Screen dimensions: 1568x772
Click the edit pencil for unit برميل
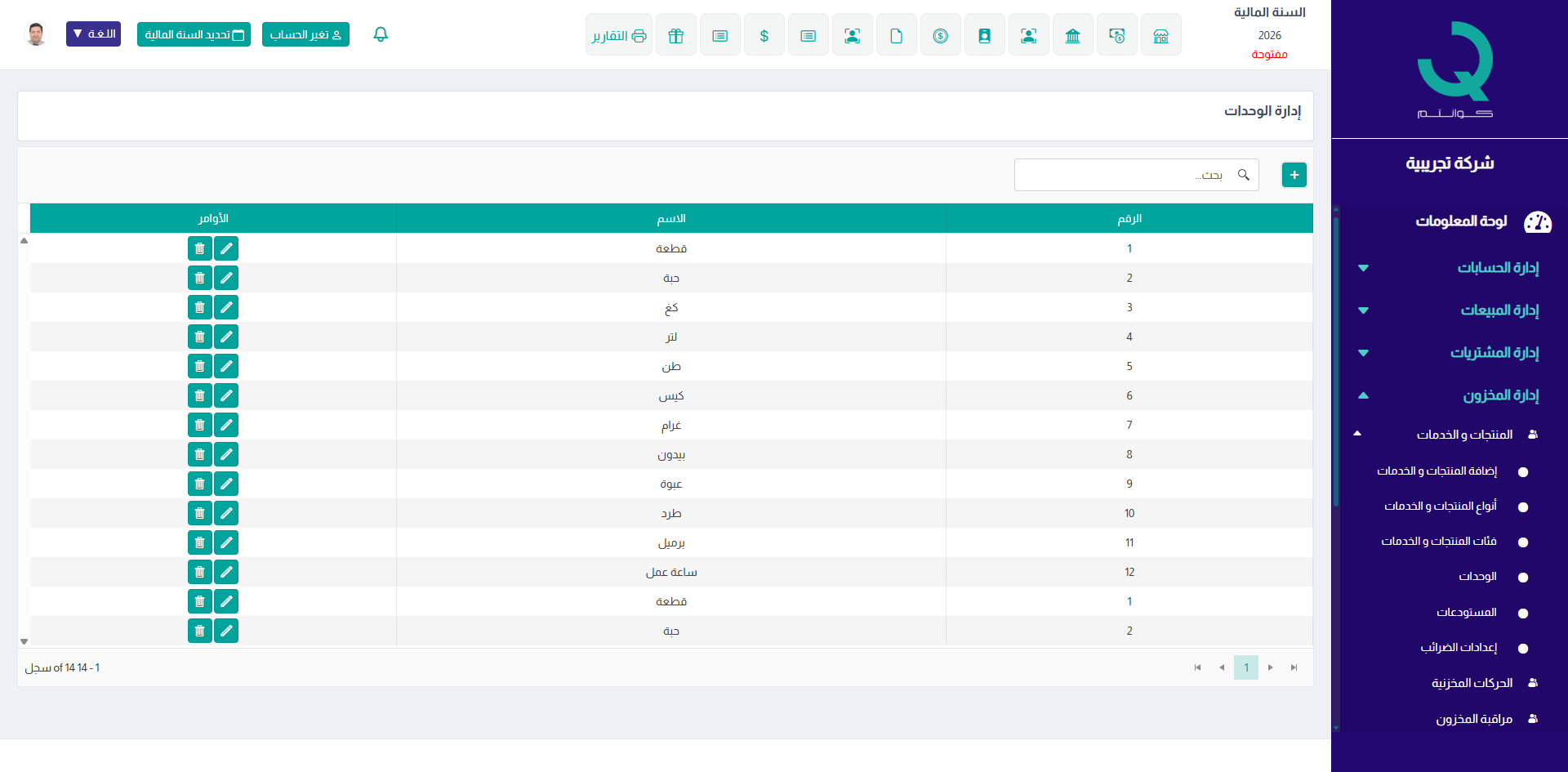pos(226,542)
